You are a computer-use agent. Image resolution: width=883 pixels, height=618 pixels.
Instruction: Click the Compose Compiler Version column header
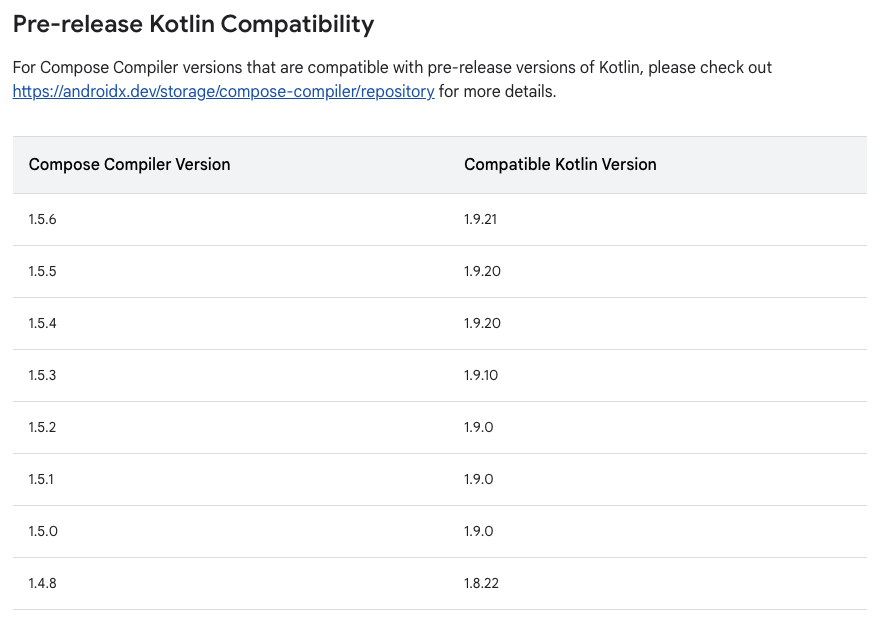click(129, 164)
